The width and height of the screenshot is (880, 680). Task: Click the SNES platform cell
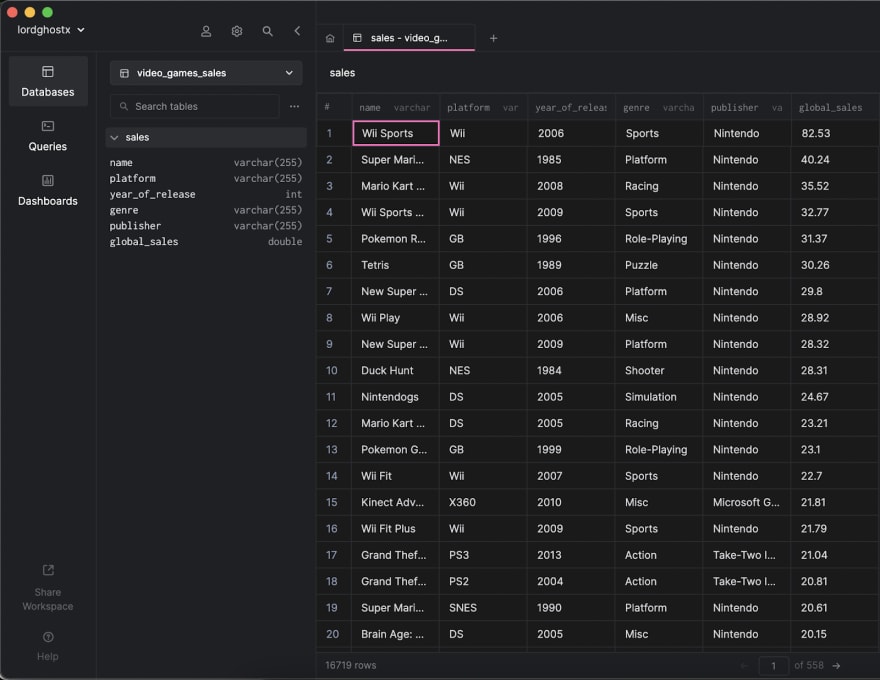click(x=483, y=608)
